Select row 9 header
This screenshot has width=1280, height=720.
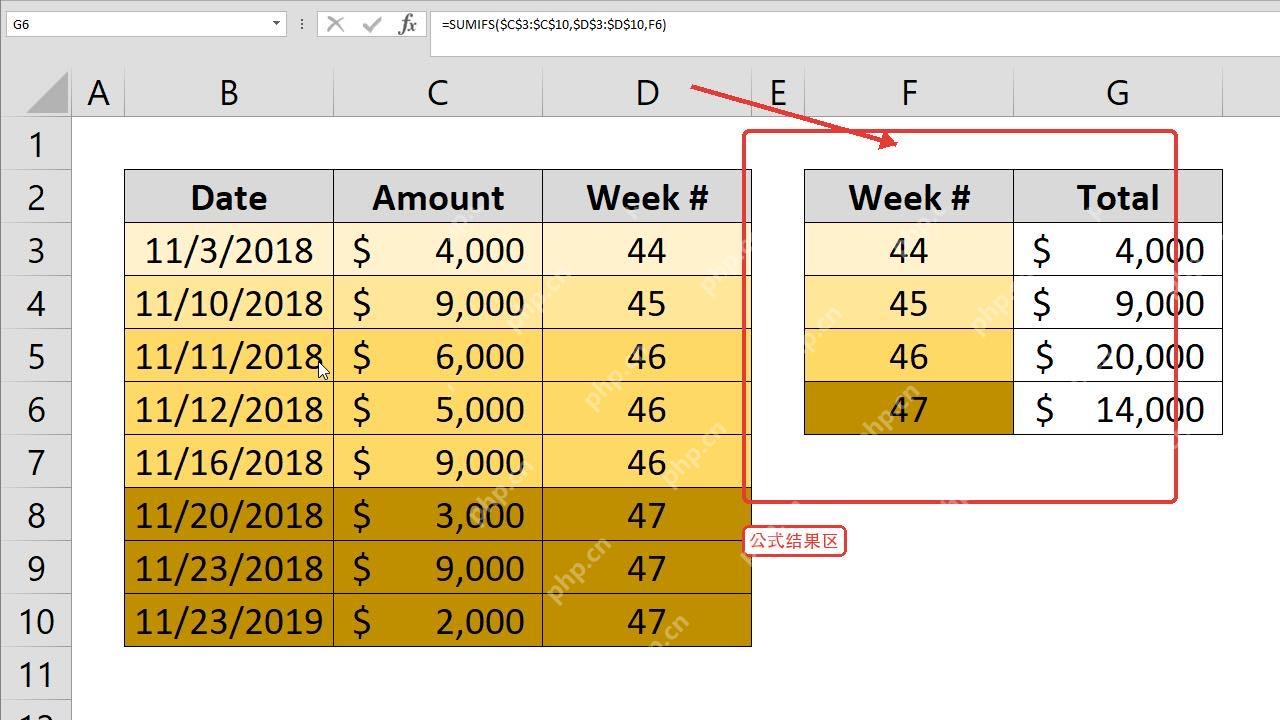coord(36,568)
